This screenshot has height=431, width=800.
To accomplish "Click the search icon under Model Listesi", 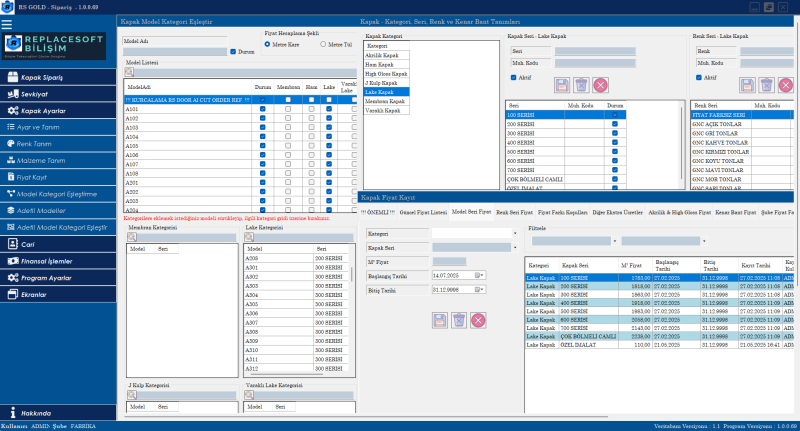I will point(129,72).
